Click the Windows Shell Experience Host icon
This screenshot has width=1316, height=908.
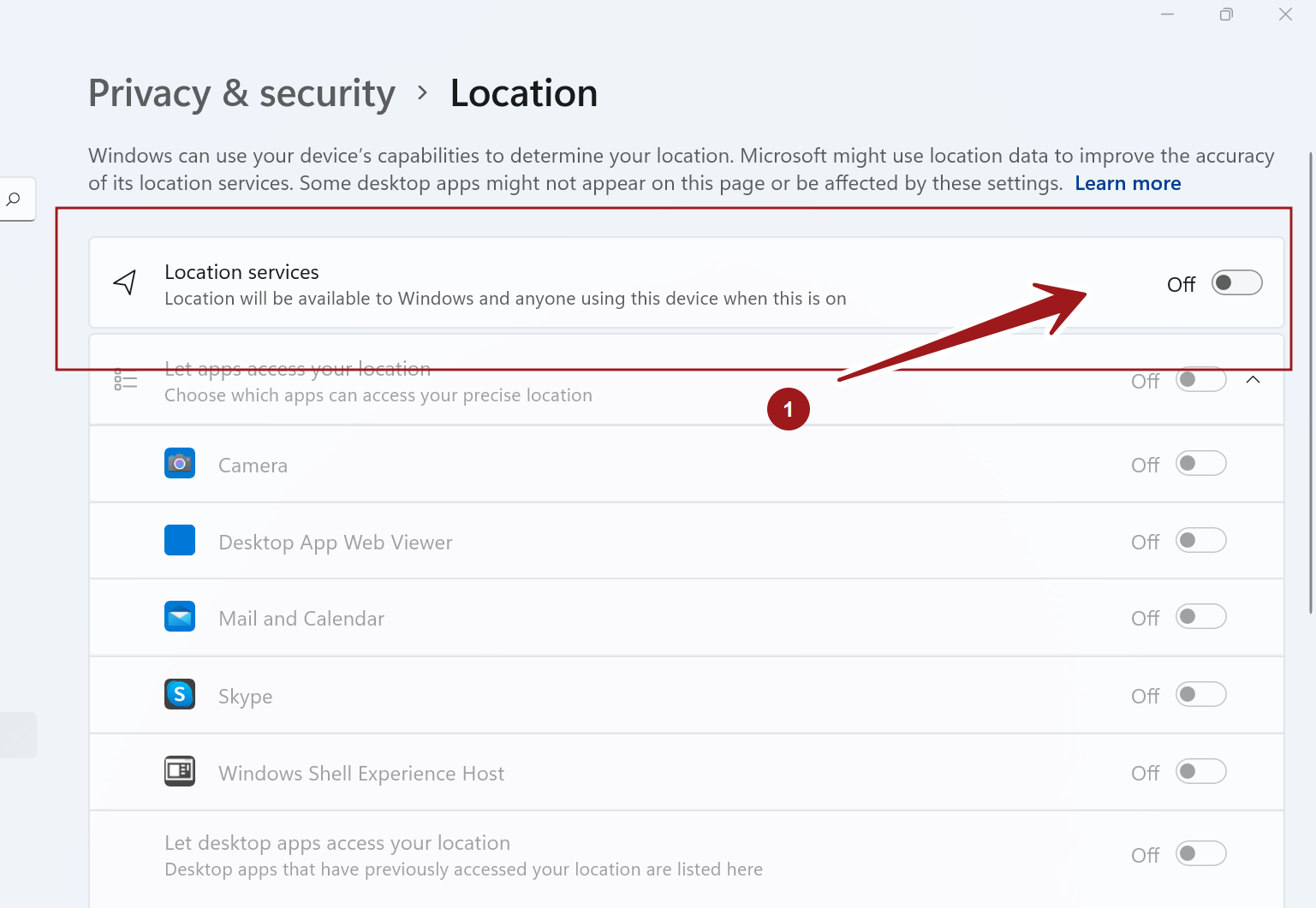coord(180,771)
